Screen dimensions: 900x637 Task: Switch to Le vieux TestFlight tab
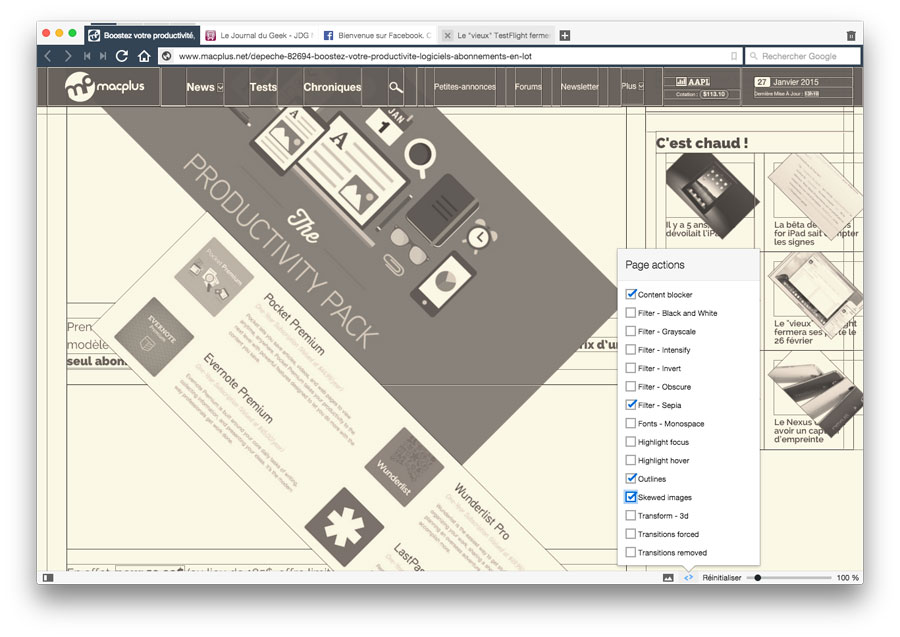pyautogui.click(x=496, y=36)
